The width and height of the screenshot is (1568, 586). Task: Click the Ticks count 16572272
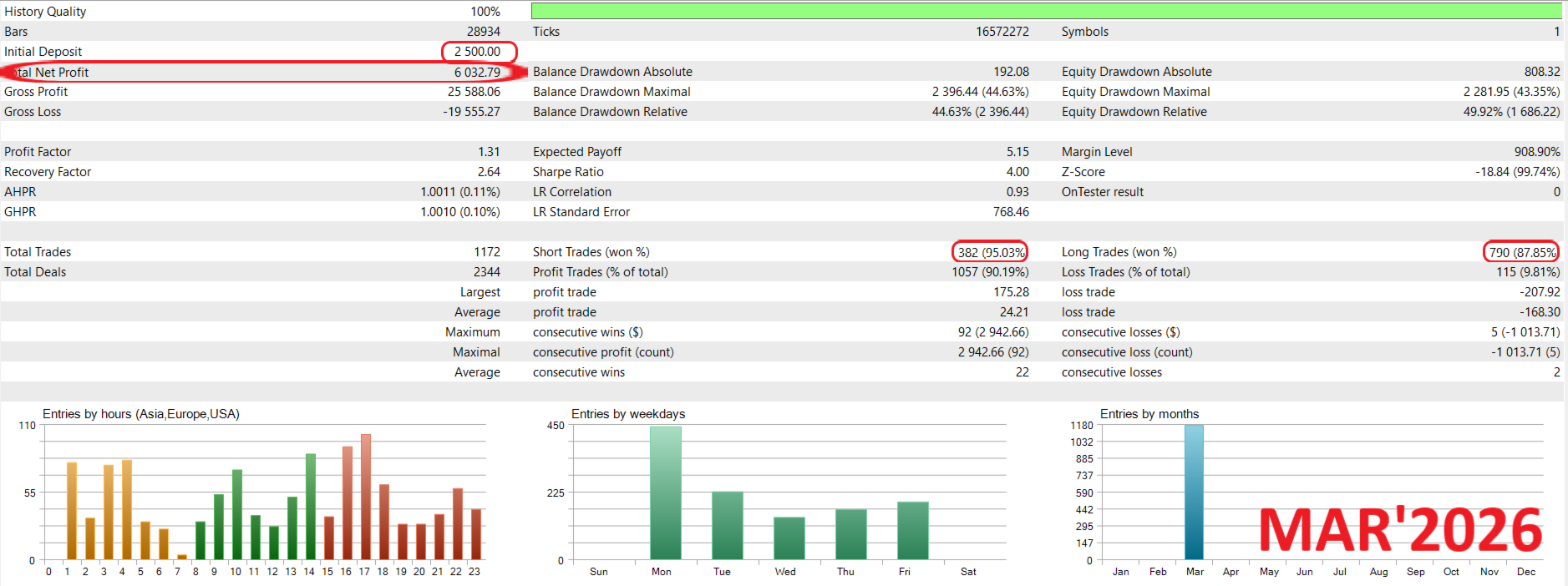pos(1002,32)
